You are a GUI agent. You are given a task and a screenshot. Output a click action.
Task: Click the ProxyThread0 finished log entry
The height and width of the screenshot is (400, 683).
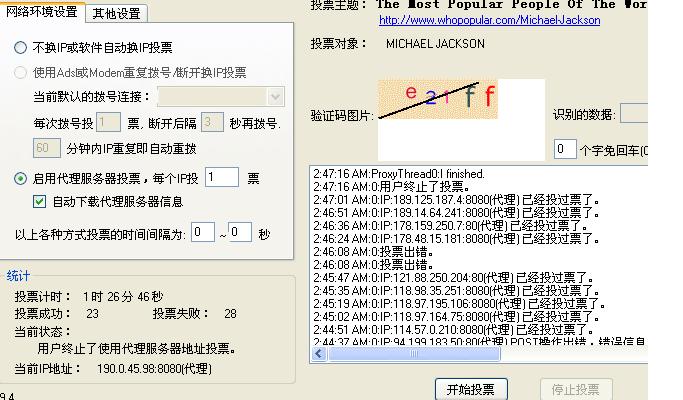click(x=398, y=174)
